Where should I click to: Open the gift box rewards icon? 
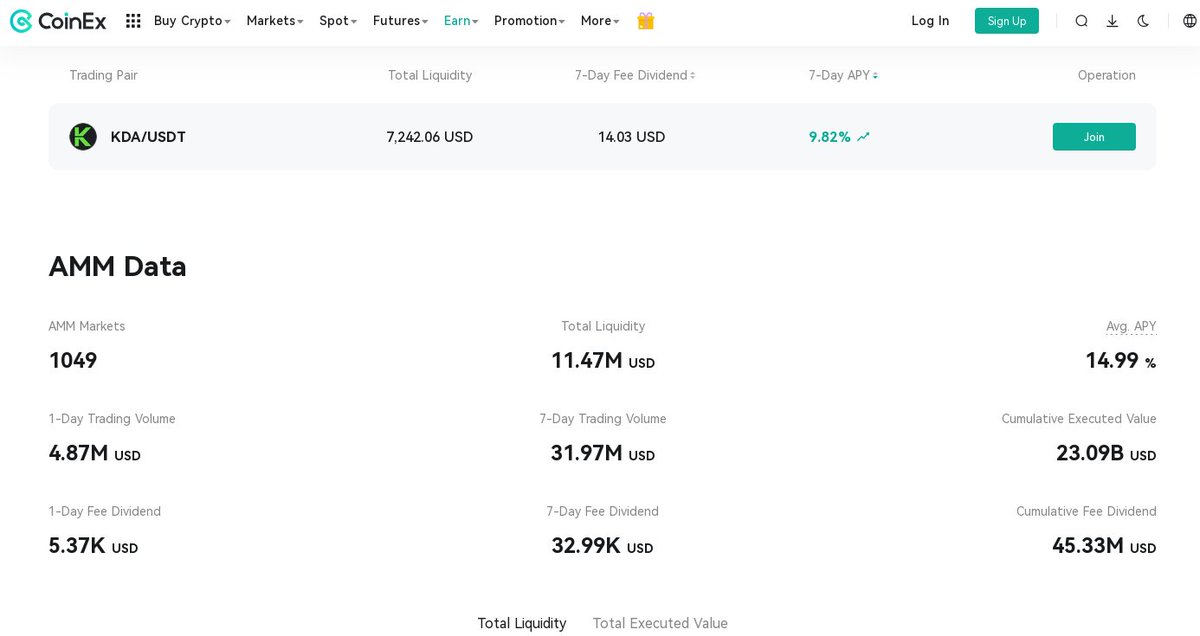coord(646,21)
